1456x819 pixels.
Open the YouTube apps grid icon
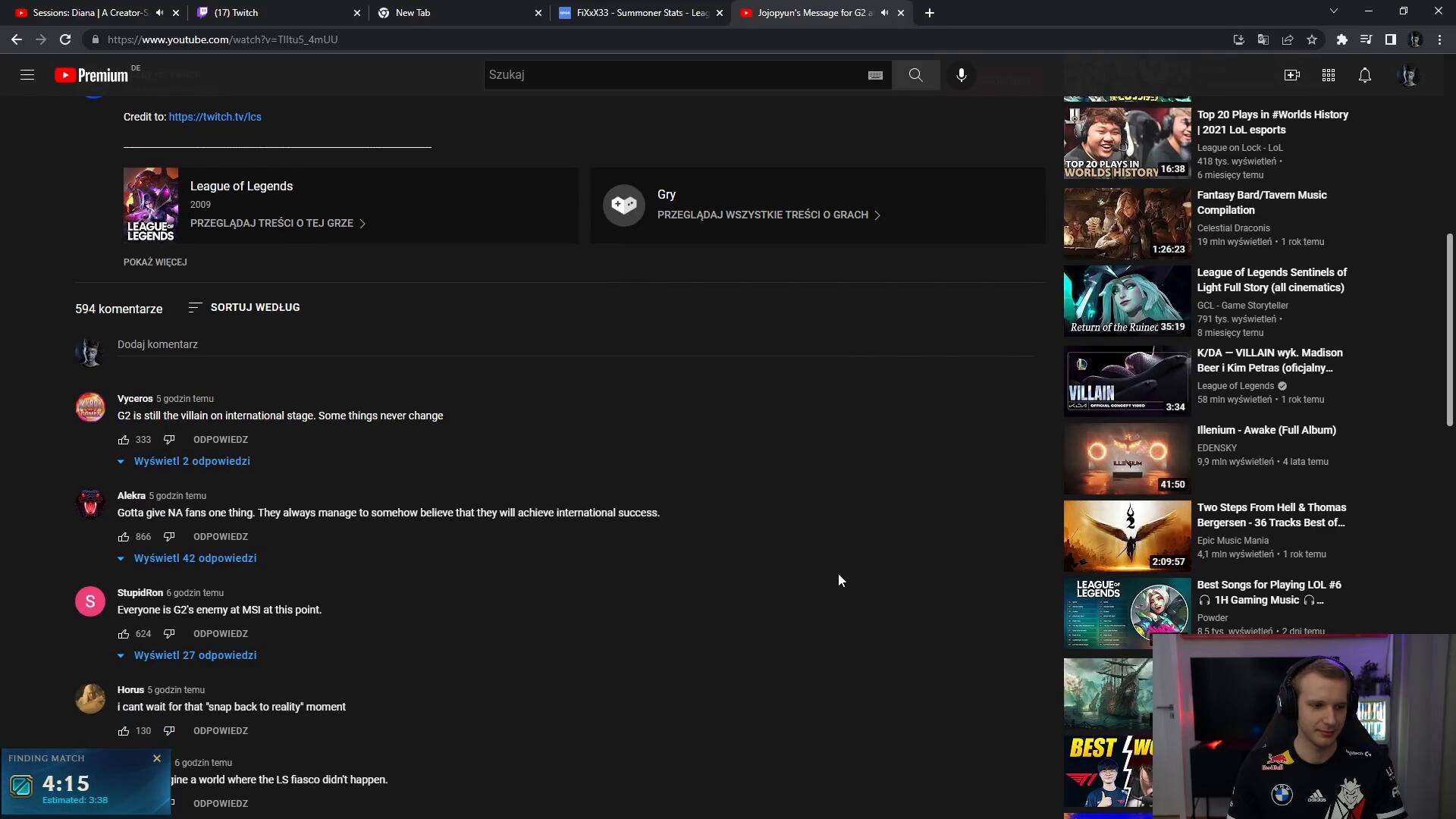(1328, 75)
